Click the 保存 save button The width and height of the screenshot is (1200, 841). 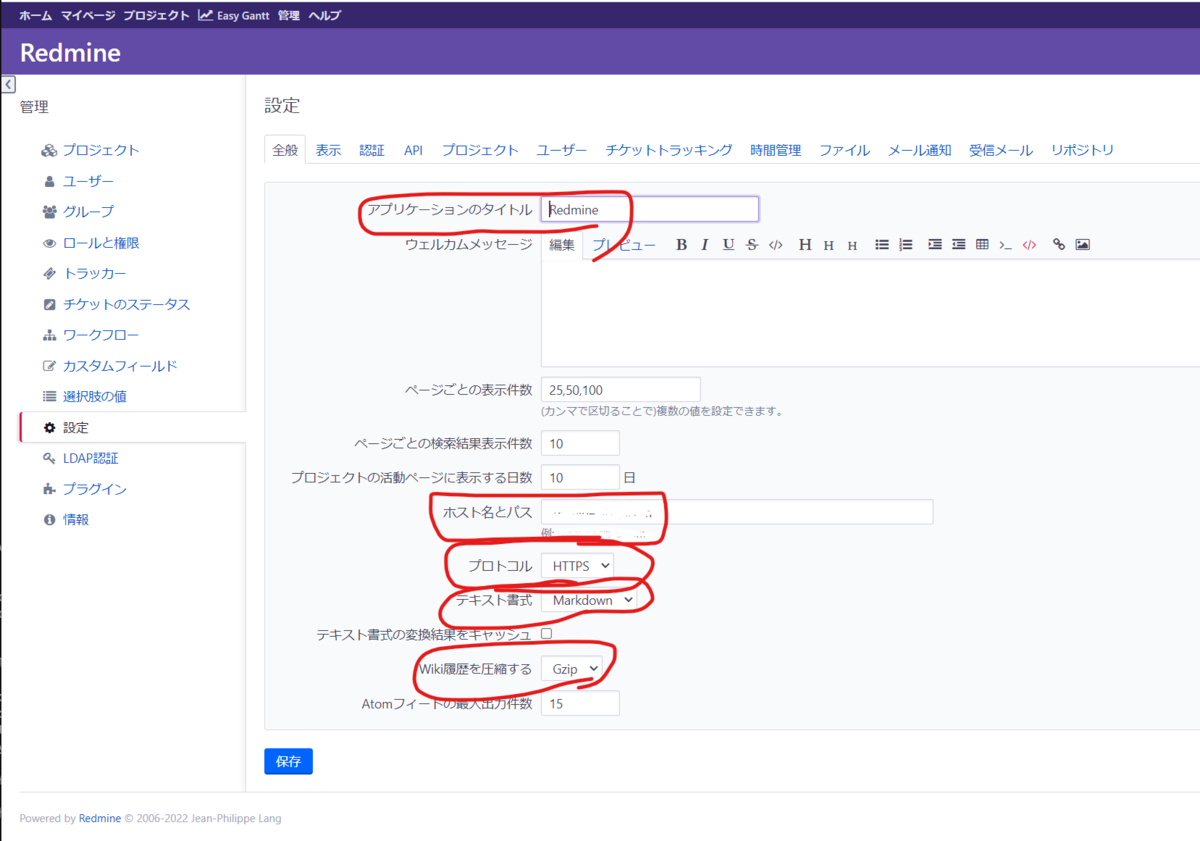pos(288,761)
